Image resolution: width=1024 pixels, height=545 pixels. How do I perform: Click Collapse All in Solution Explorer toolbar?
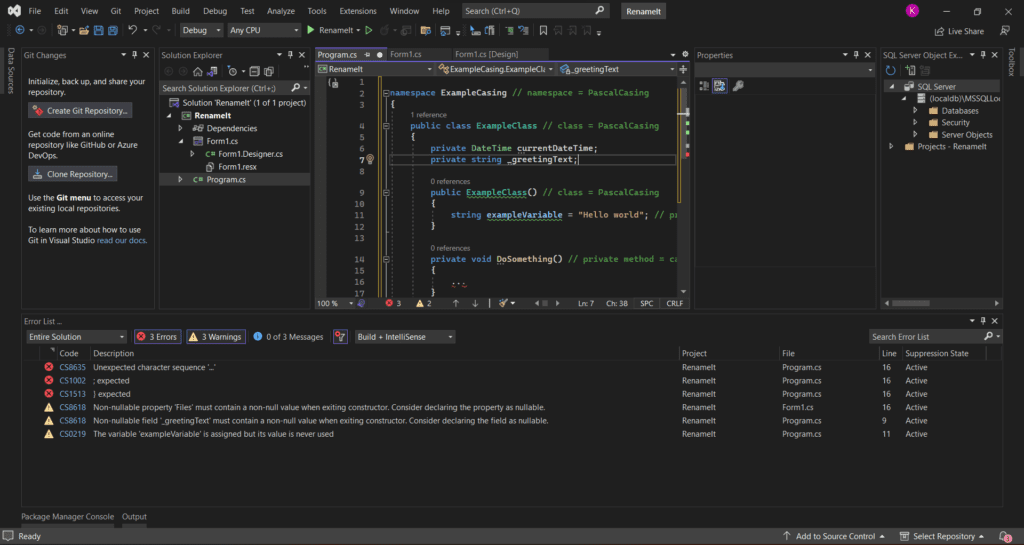(255, 71)
